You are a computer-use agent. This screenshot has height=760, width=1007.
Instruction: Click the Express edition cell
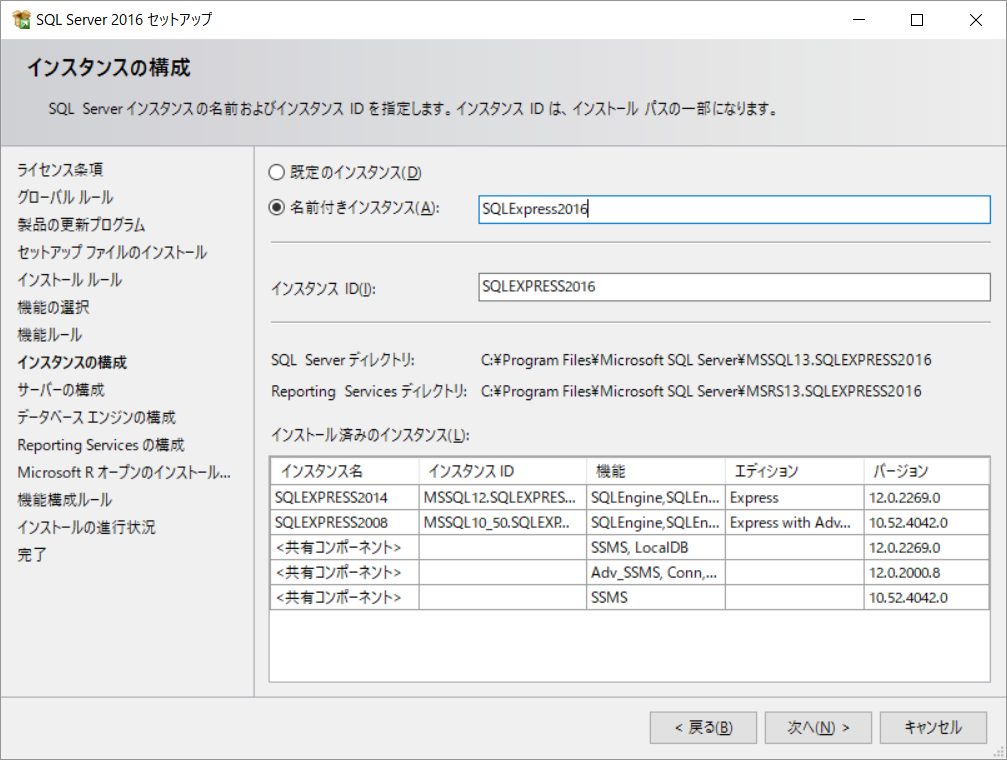795,497
